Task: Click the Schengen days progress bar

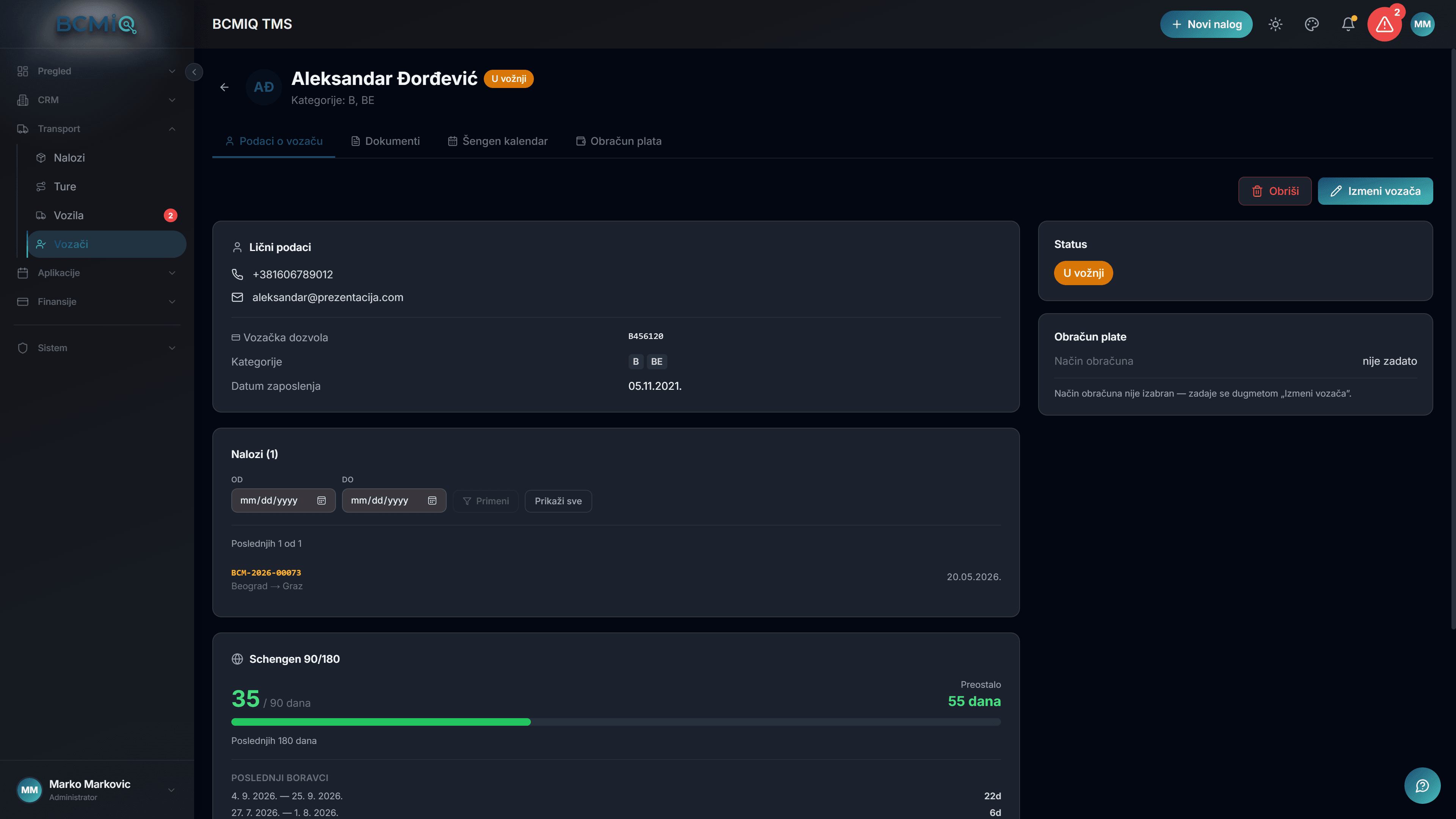Action: pyautogui.click(x=615, y=722)
